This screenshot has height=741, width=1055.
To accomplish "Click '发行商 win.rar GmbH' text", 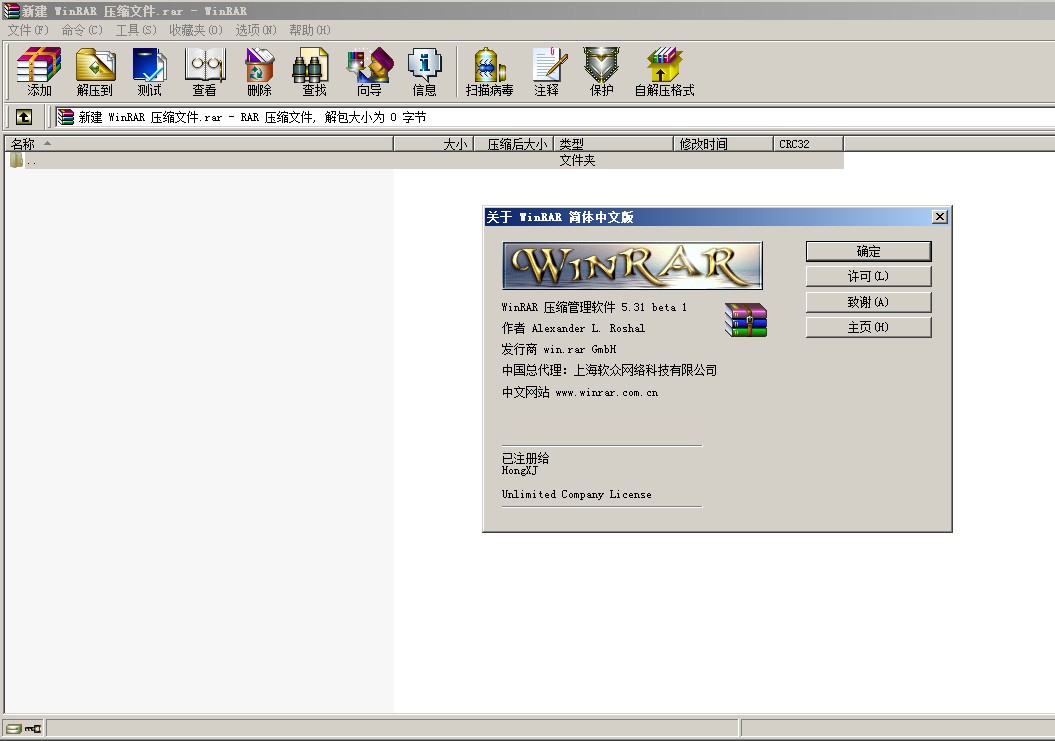I will 559,349.
